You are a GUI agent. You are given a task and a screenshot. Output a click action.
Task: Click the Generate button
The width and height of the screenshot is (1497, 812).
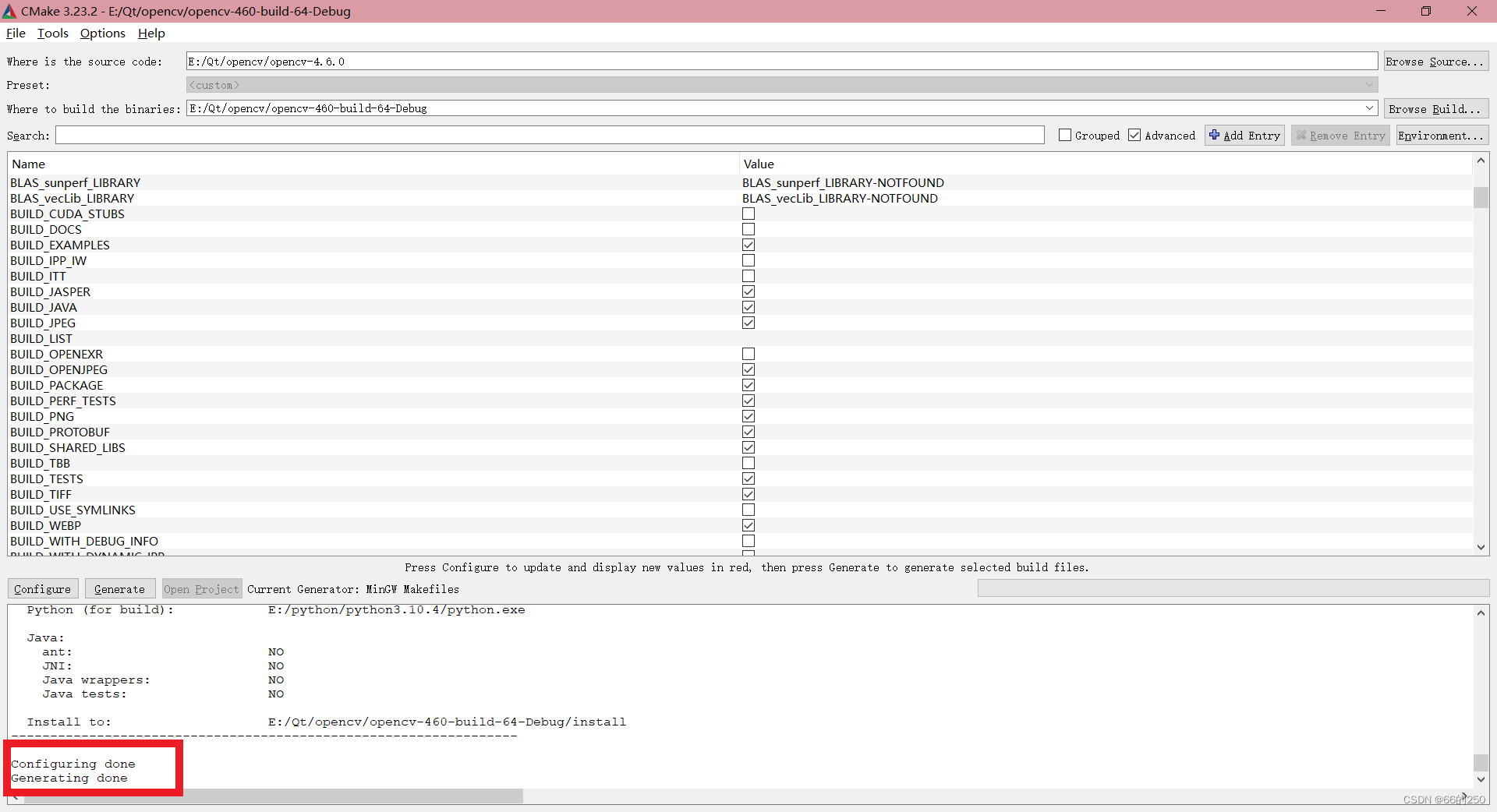click(119, 589)
